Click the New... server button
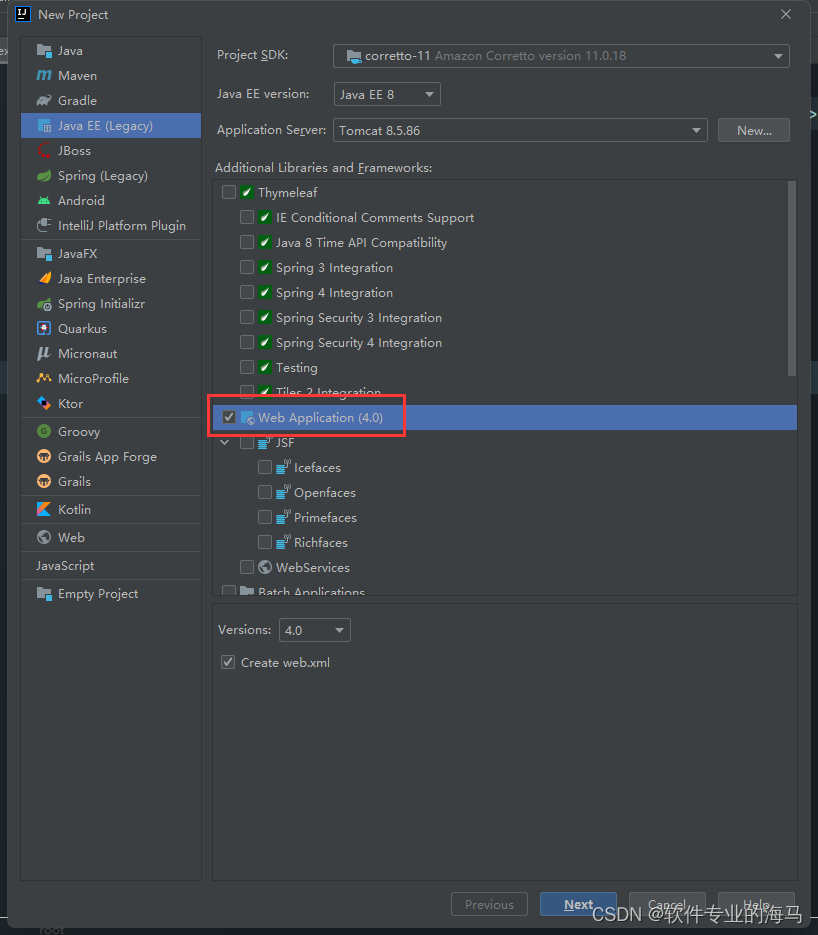Image resolution: width=818 pixels, height=935 pixels. (754, 130)
